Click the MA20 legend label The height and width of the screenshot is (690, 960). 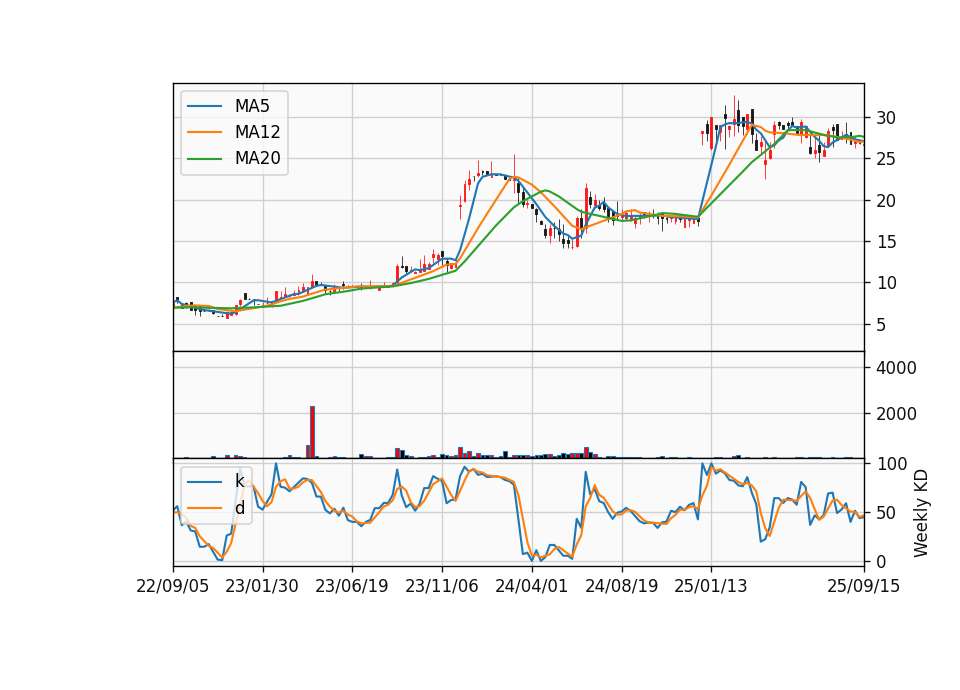[257, 159]
